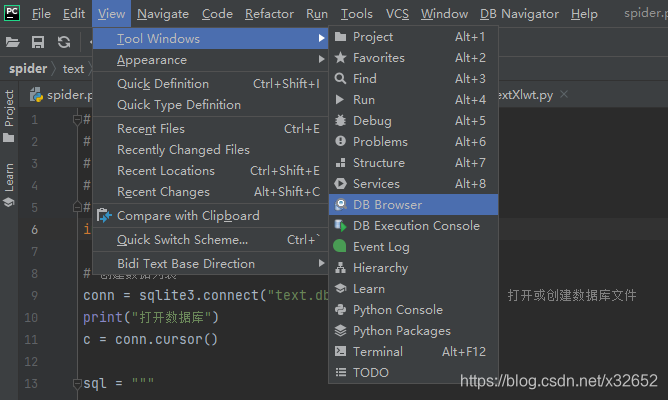The image size is (668, 400).
Task: Open the Window menu
Action: pyautogui.click(x=444, y=14)
